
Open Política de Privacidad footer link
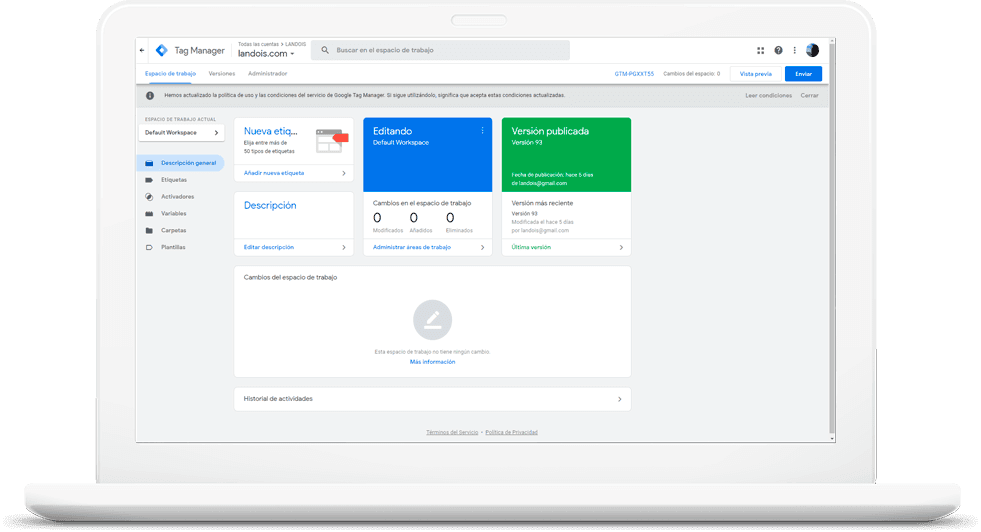(511, 432)
